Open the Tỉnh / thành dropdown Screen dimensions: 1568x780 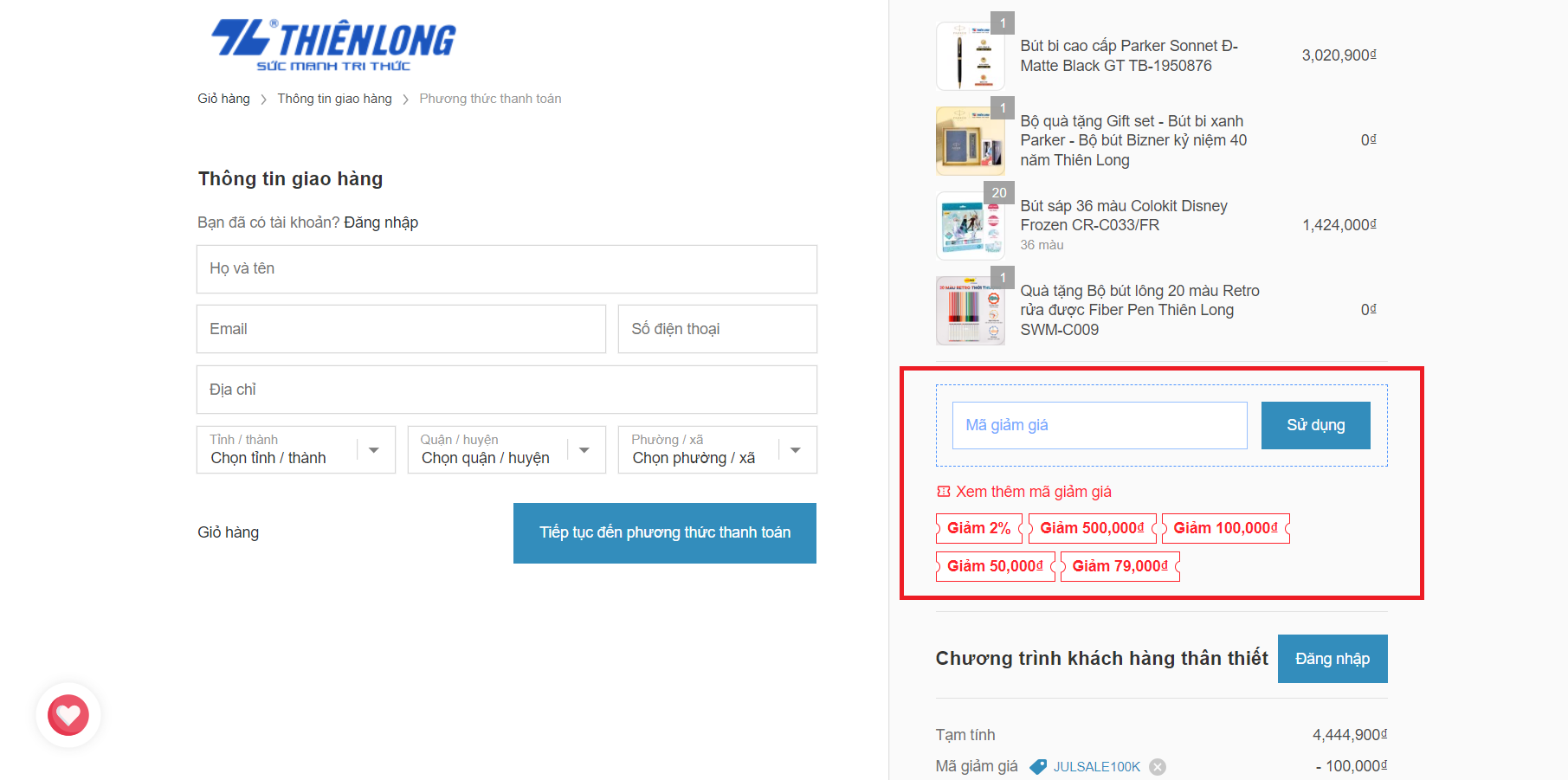(296, 449)
